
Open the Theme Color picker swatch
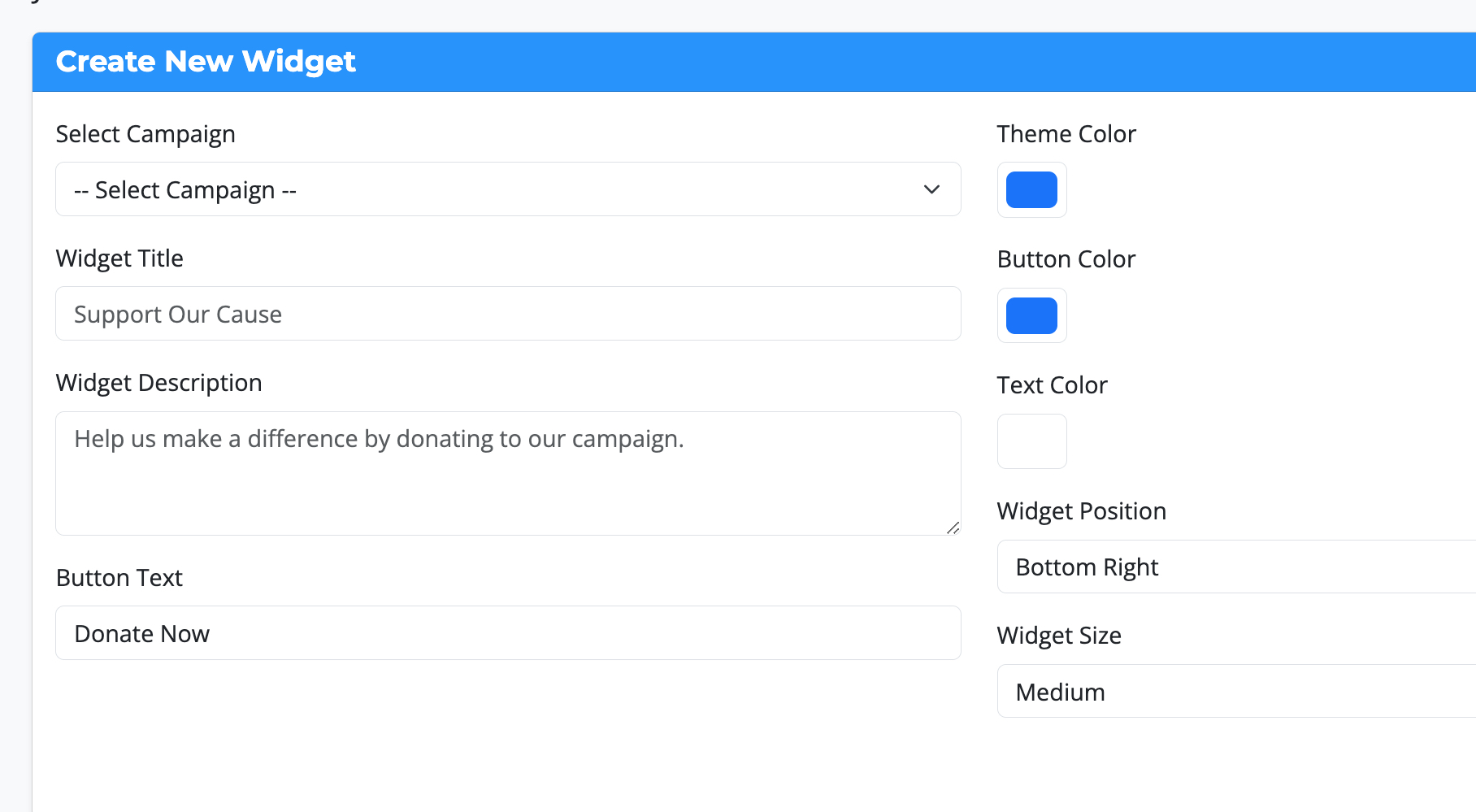tap(1031, 190)
